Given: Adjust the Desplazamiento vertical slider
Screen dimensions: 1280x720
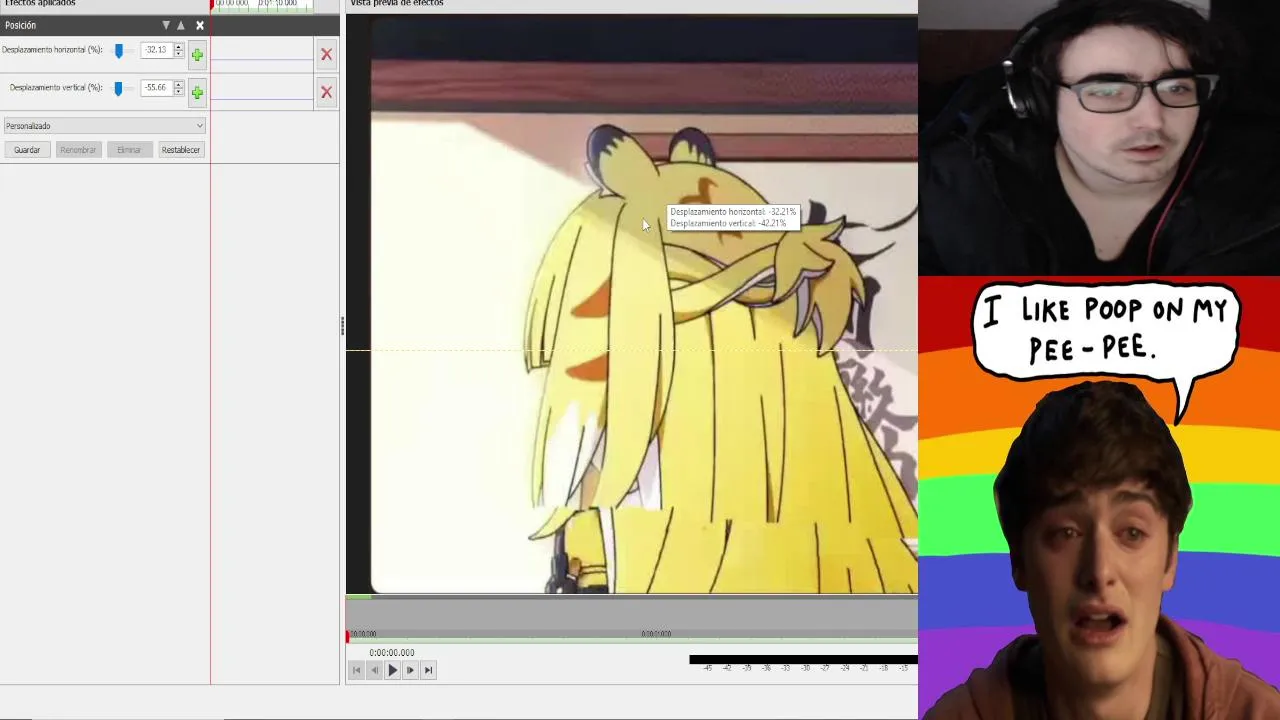Looking at the screenshot, I should click(118, 88).
